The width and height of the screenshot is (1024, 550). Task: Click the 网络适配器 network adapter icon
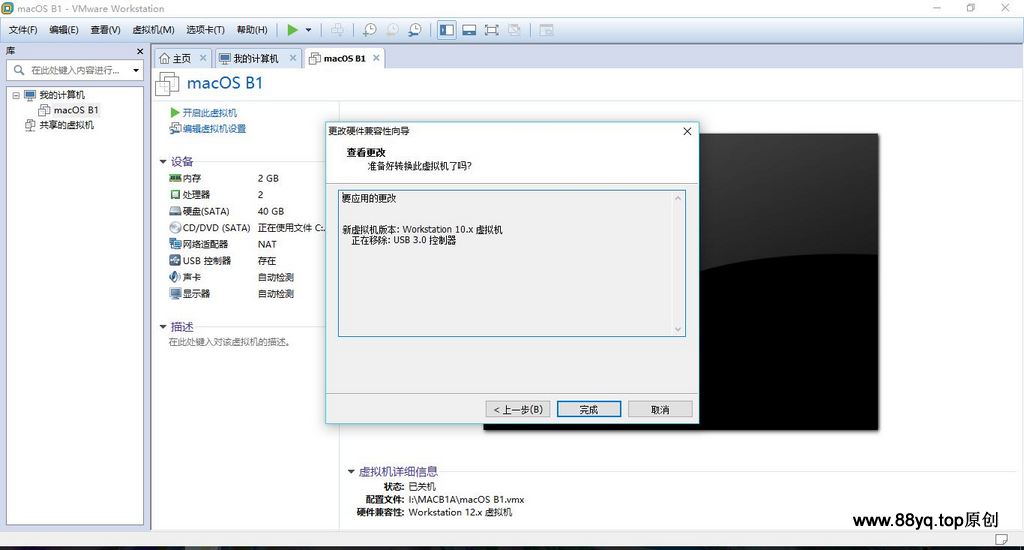coord(175,244)
